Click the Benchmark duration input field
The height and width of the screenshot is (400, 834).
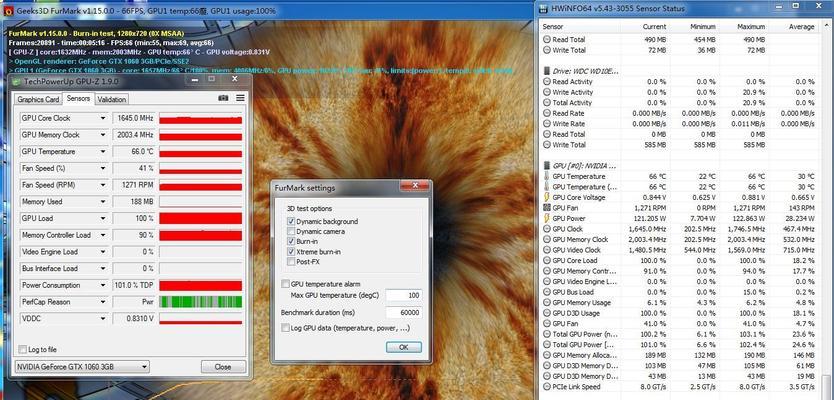point(404,312)
